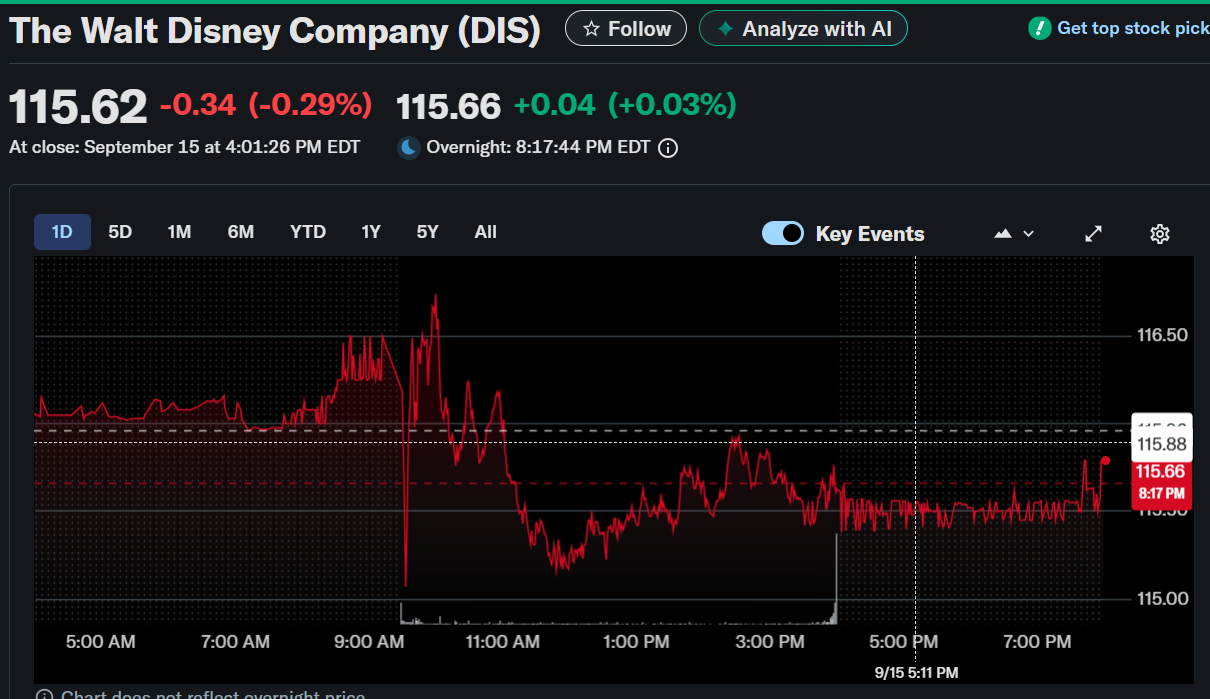The height and width of the screenshot is (699, 1210).
Task: Click the -0.34 (-0.29%) change text
Action: click(x=266, y=104)
